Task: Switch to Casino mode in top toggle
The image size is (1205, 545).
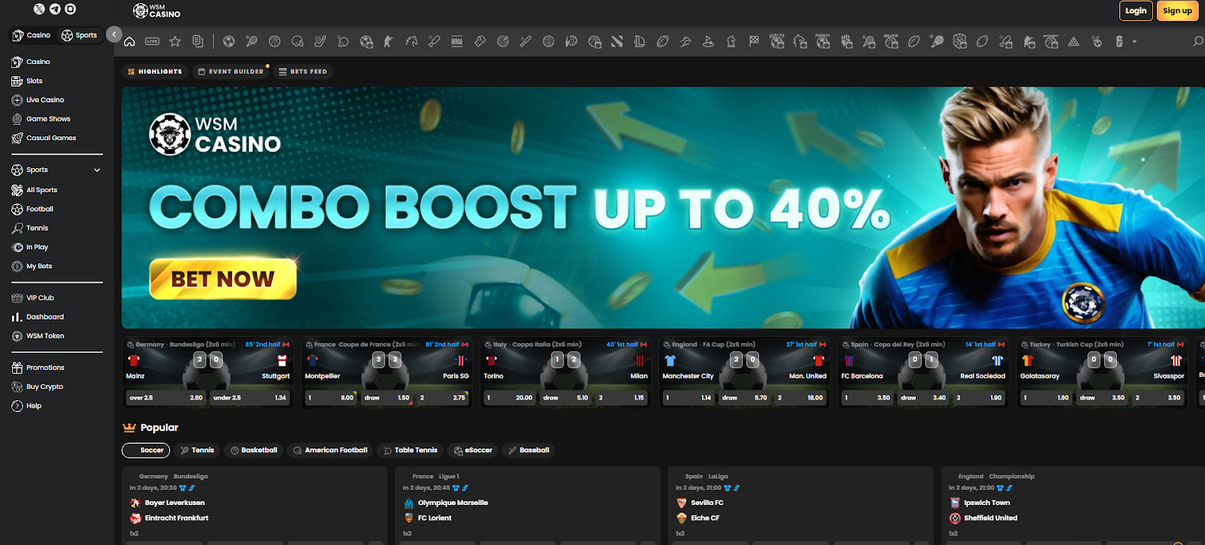Action: pos(32,35)
